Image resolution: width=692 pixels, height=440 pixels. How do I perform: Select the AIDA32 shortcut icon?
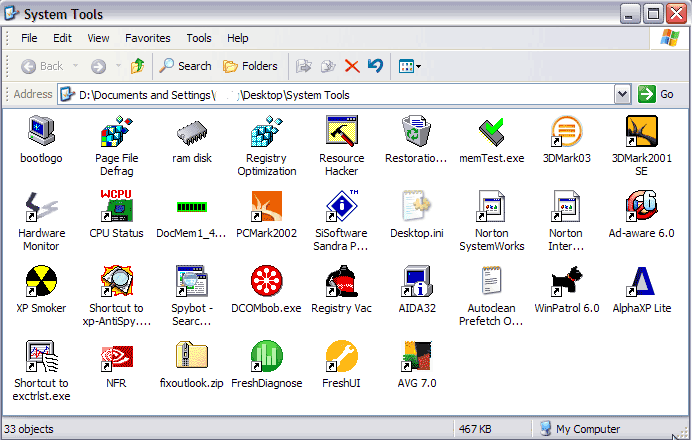[x=416, y=281]
